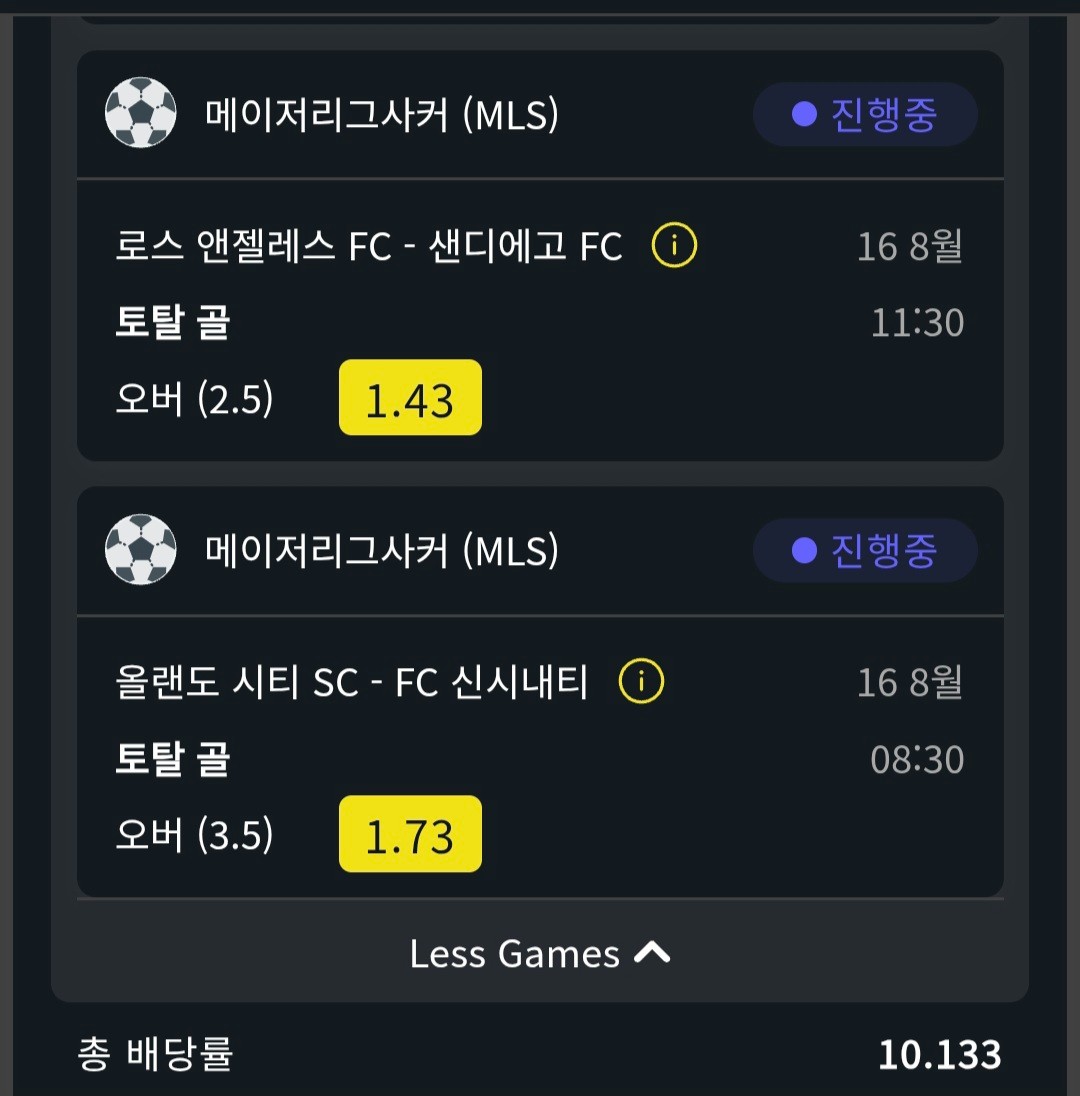The image size is (1080, 1096).
Task: Click the info icon beside 샌디에고 FC
Action: point(674,246)
